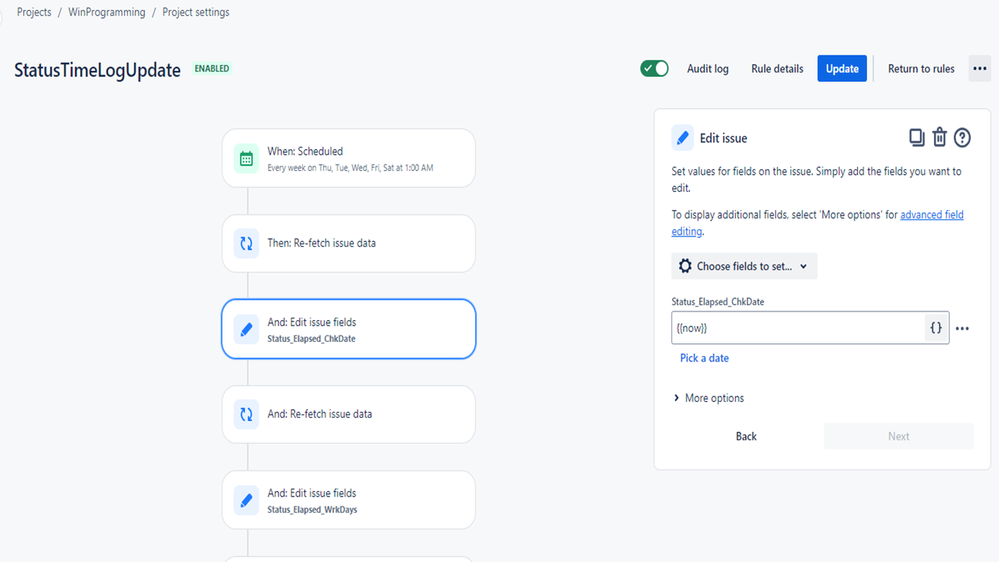Screen dimensions: 999x562
Task: Select the And: Re-fetch issue data step
Action: point(349,414)
